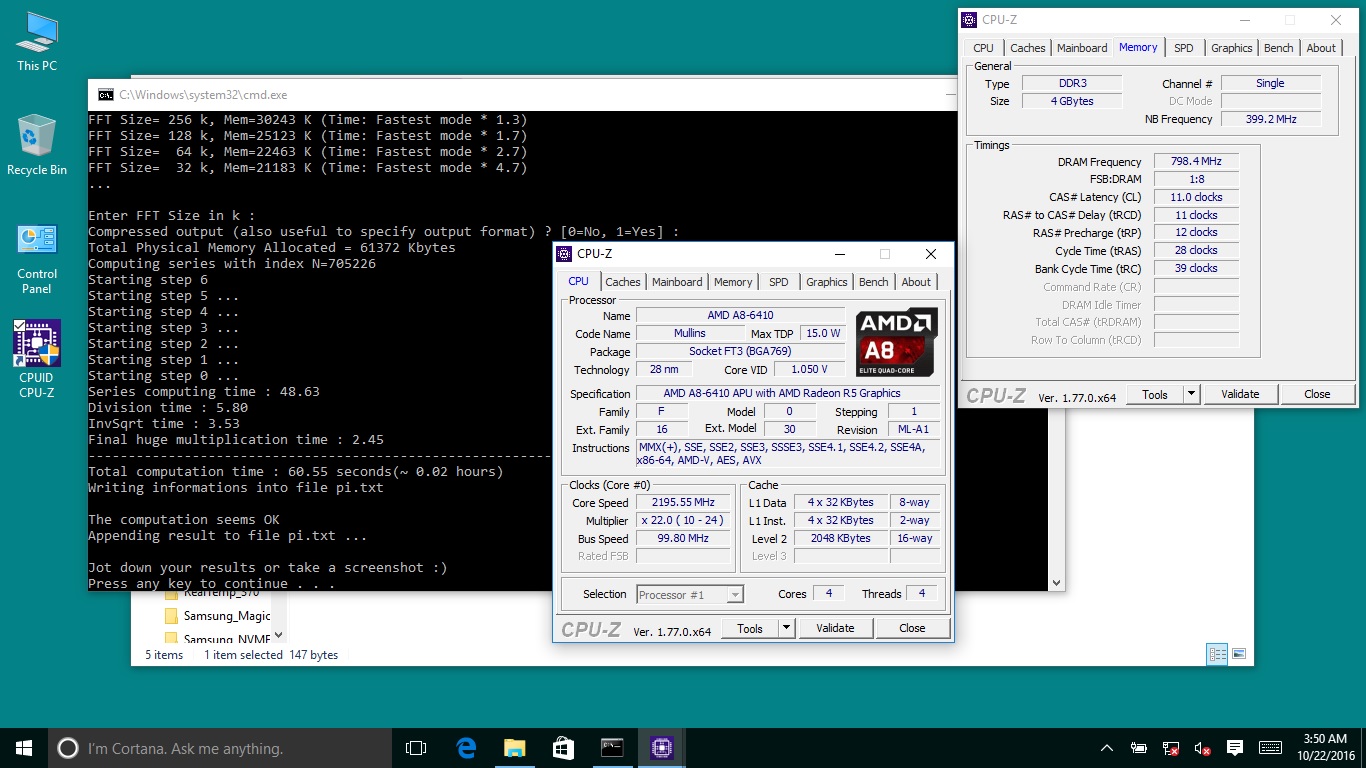Click the muted volume tray icon
The height and width of the screenshot is (768, 1366).
tap(1203, 748)
